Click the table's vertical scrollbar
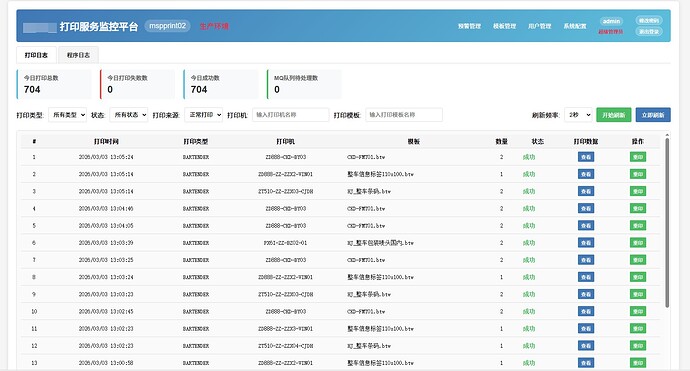Viewport: 690px width, 371px height. tap(667, 223)
